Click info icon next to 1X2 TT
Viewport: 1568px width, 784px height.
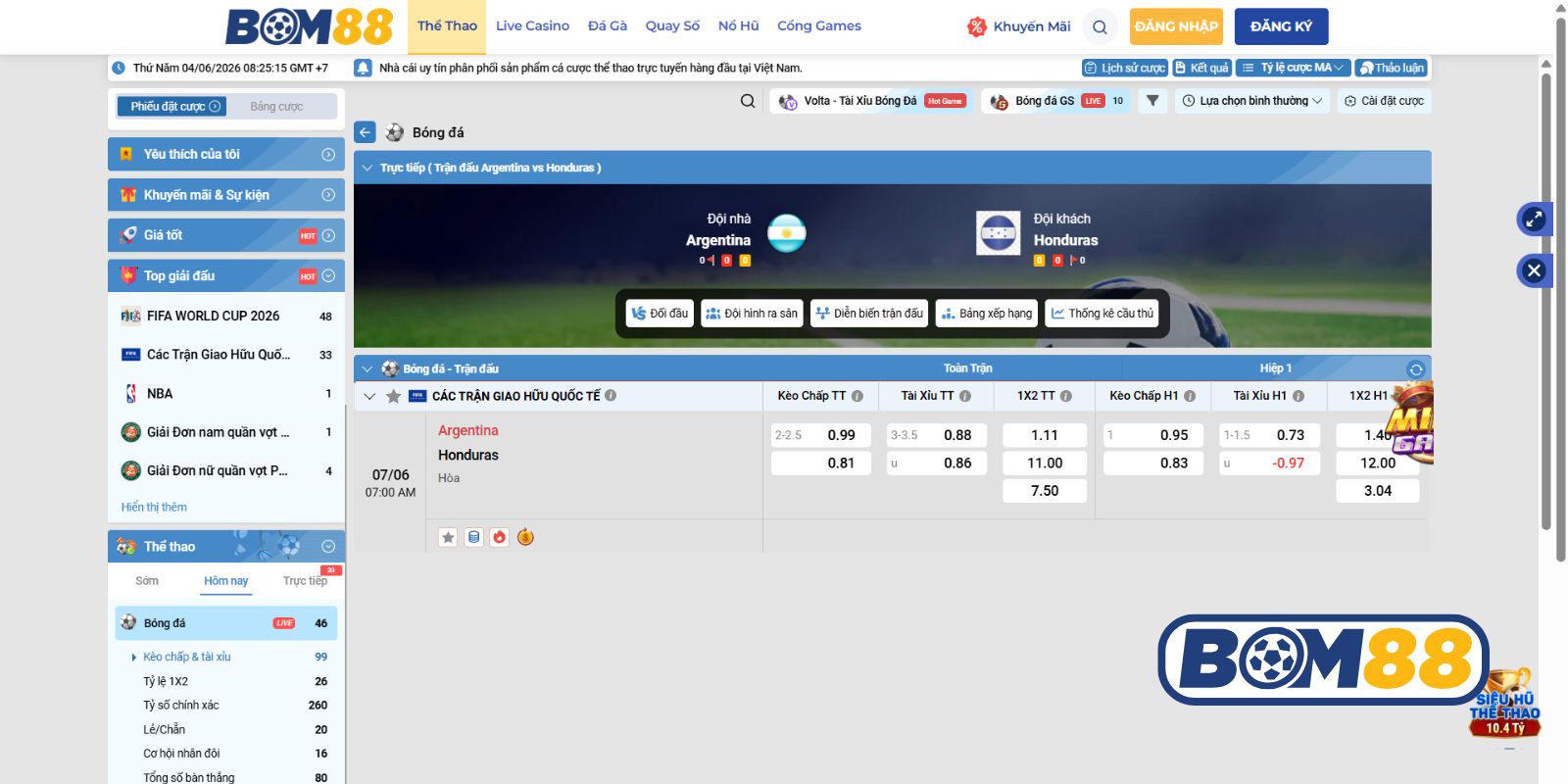[1066, 396]
